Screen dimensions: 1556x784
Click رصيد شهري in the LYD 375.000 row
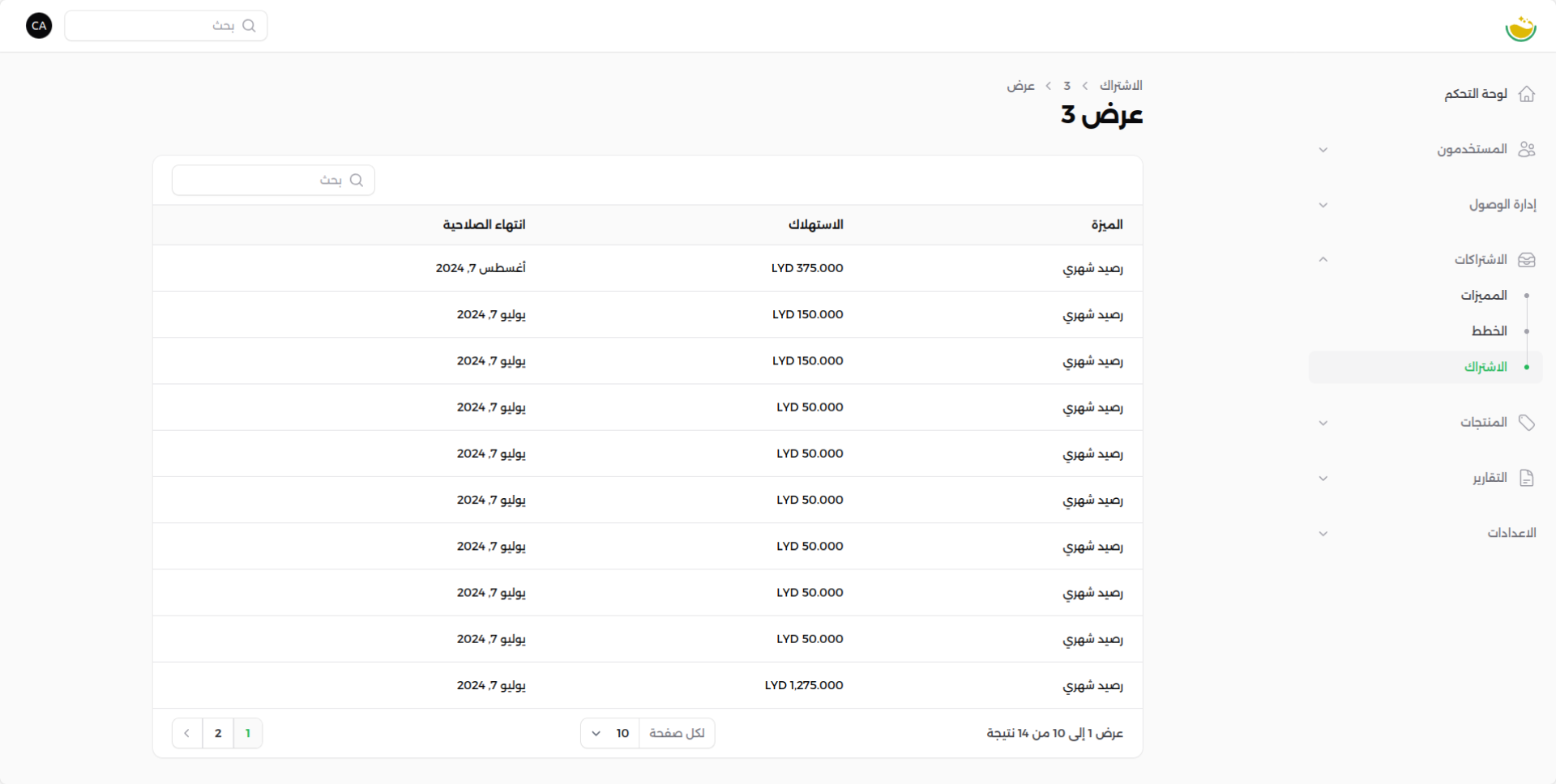[x=1092, y=269]
